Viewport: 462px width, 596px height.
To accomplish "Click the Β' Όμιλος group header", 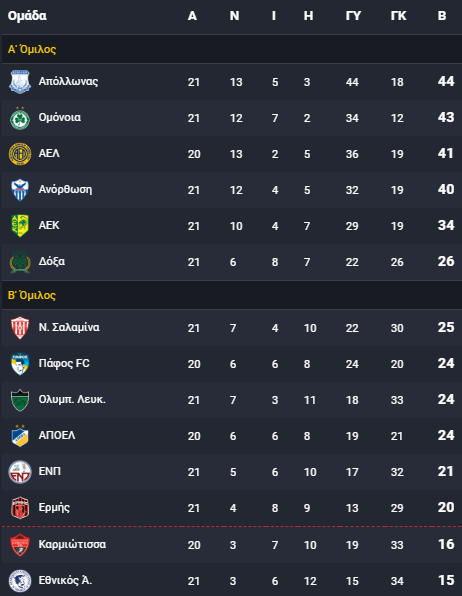I will [x=32, y=295].
